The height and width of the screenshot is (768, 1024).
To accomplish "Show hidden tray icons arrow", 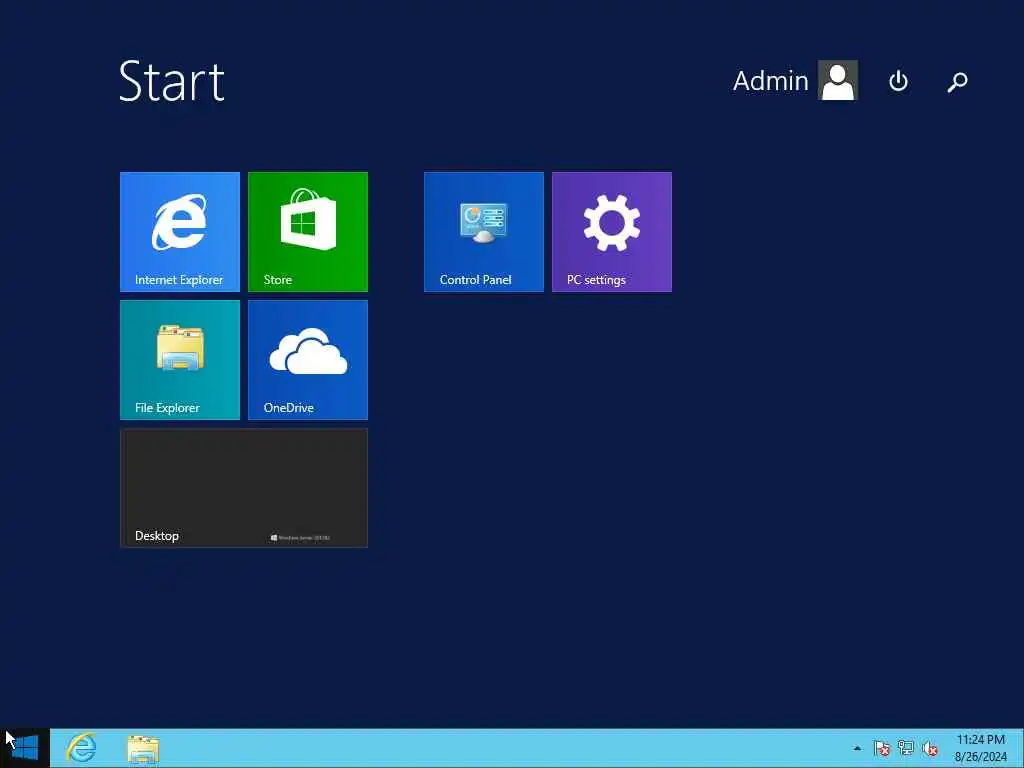I will point(857,748).
